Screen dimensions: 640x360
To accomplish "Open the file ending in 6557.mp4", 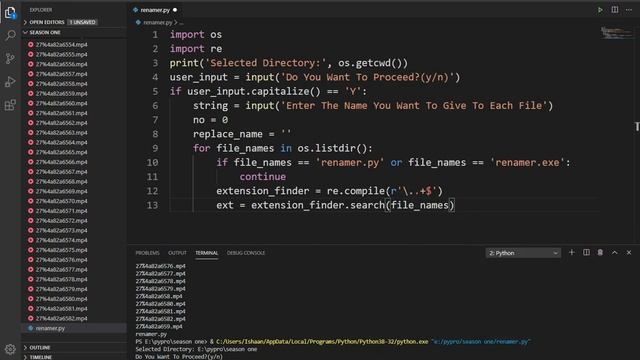I will 62,74.
